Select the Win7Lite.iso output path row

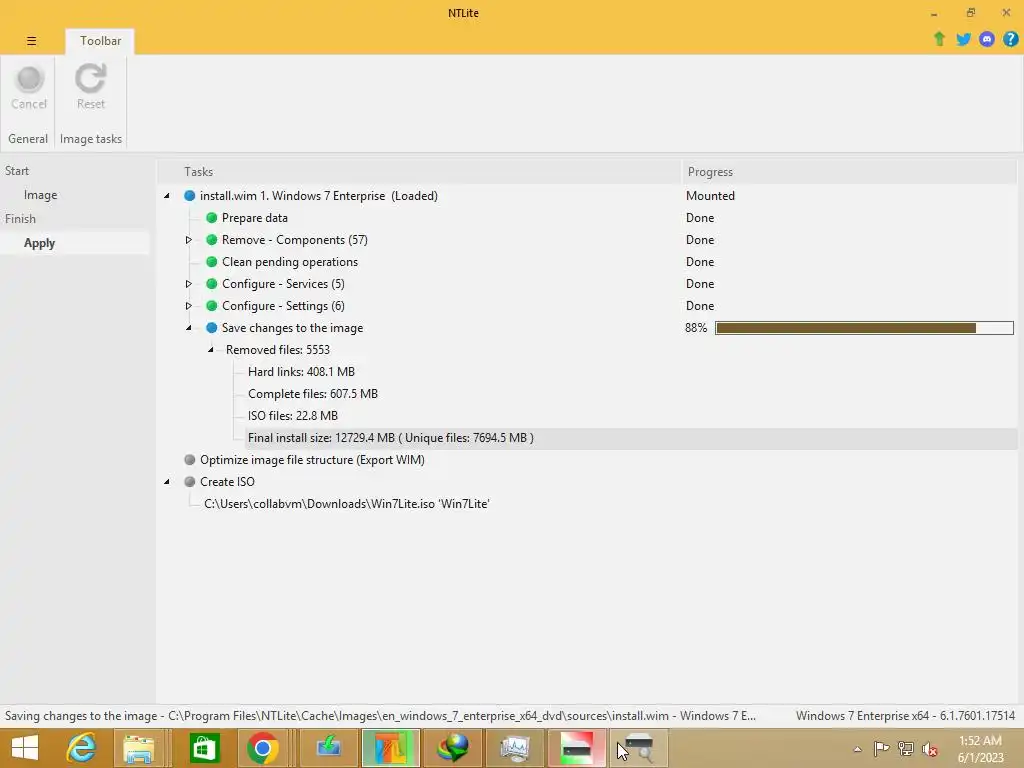[x=347, y=504]
